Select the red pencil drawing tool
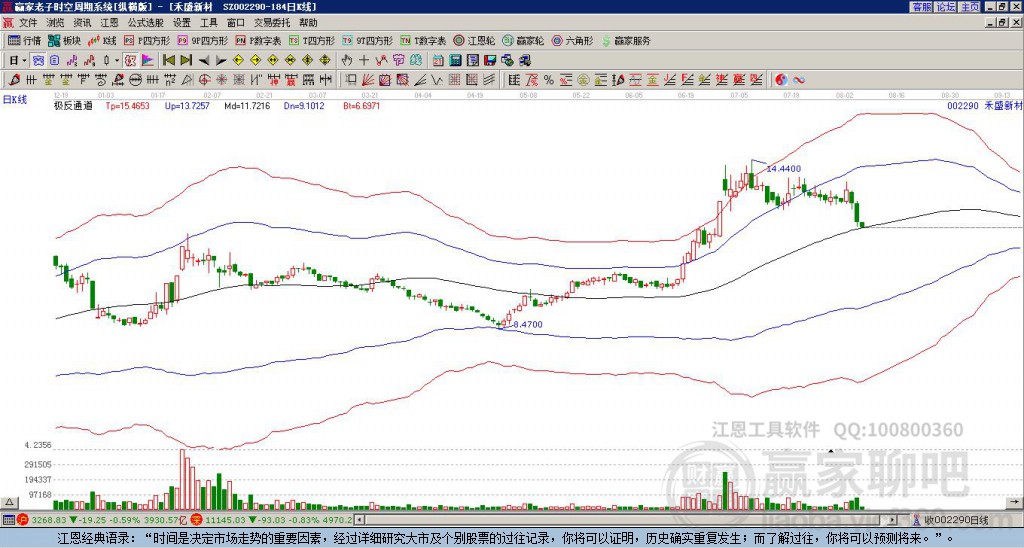Screen dimensions: 1024x548 [x=13, y=80]
